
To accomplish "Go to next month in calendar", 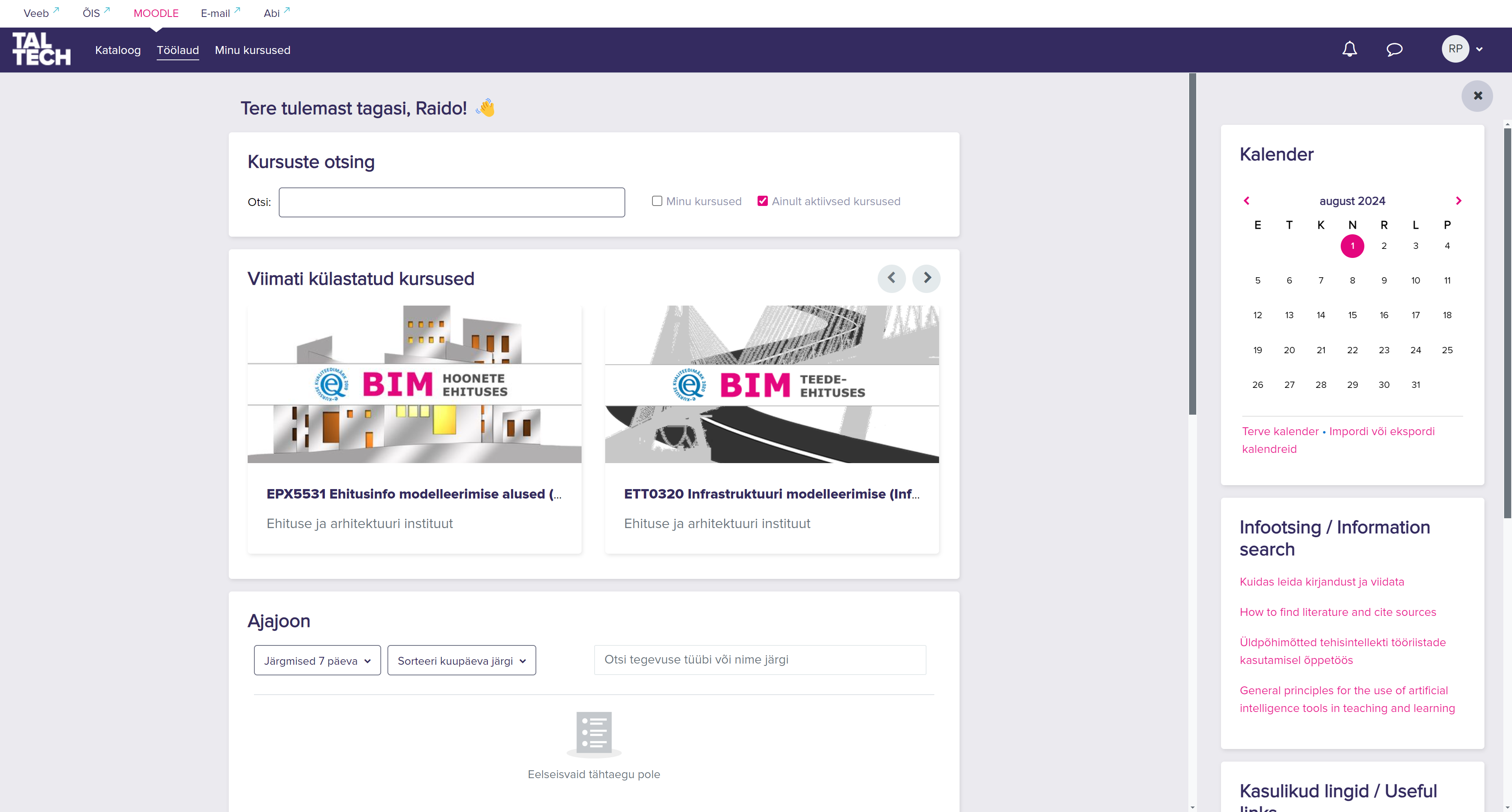I will 1458,201.
